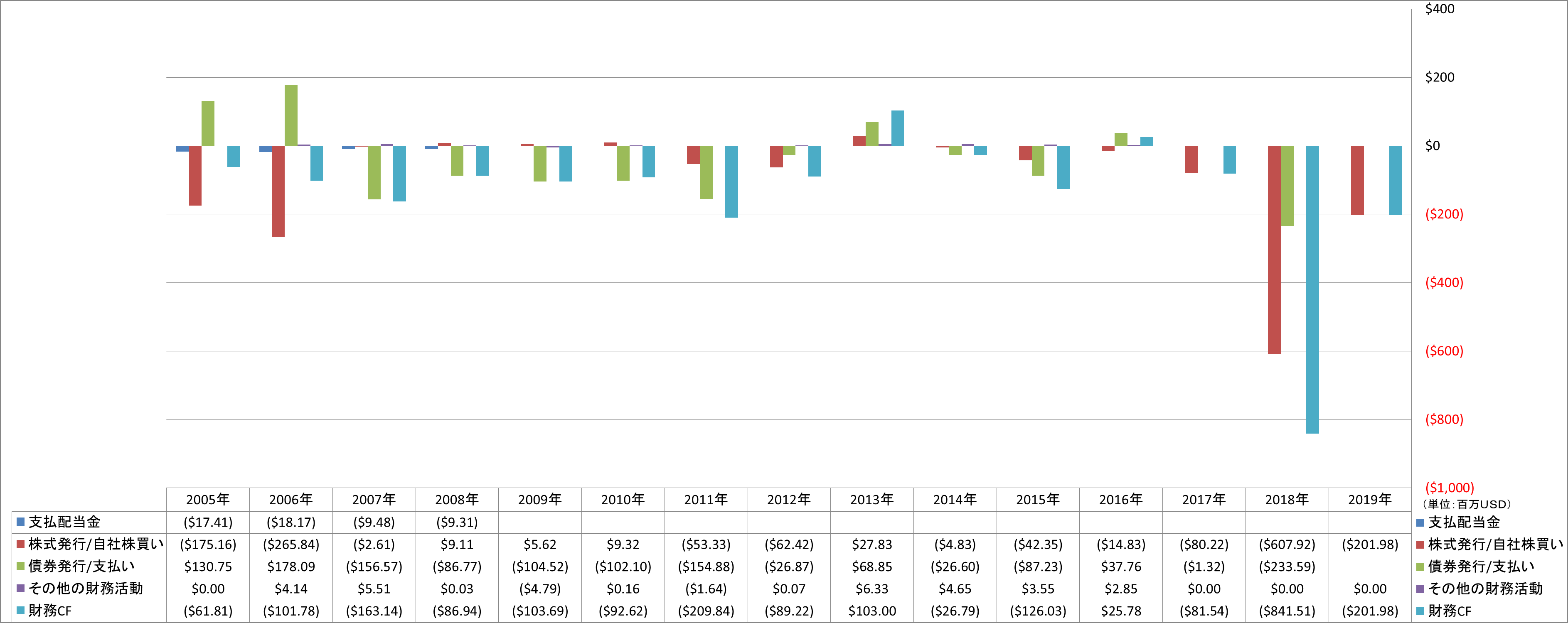Screen dimensions: 1568x623
Task: Click the blue 支払配当金 swatch in the data table
Action: [x=20, y=522]
